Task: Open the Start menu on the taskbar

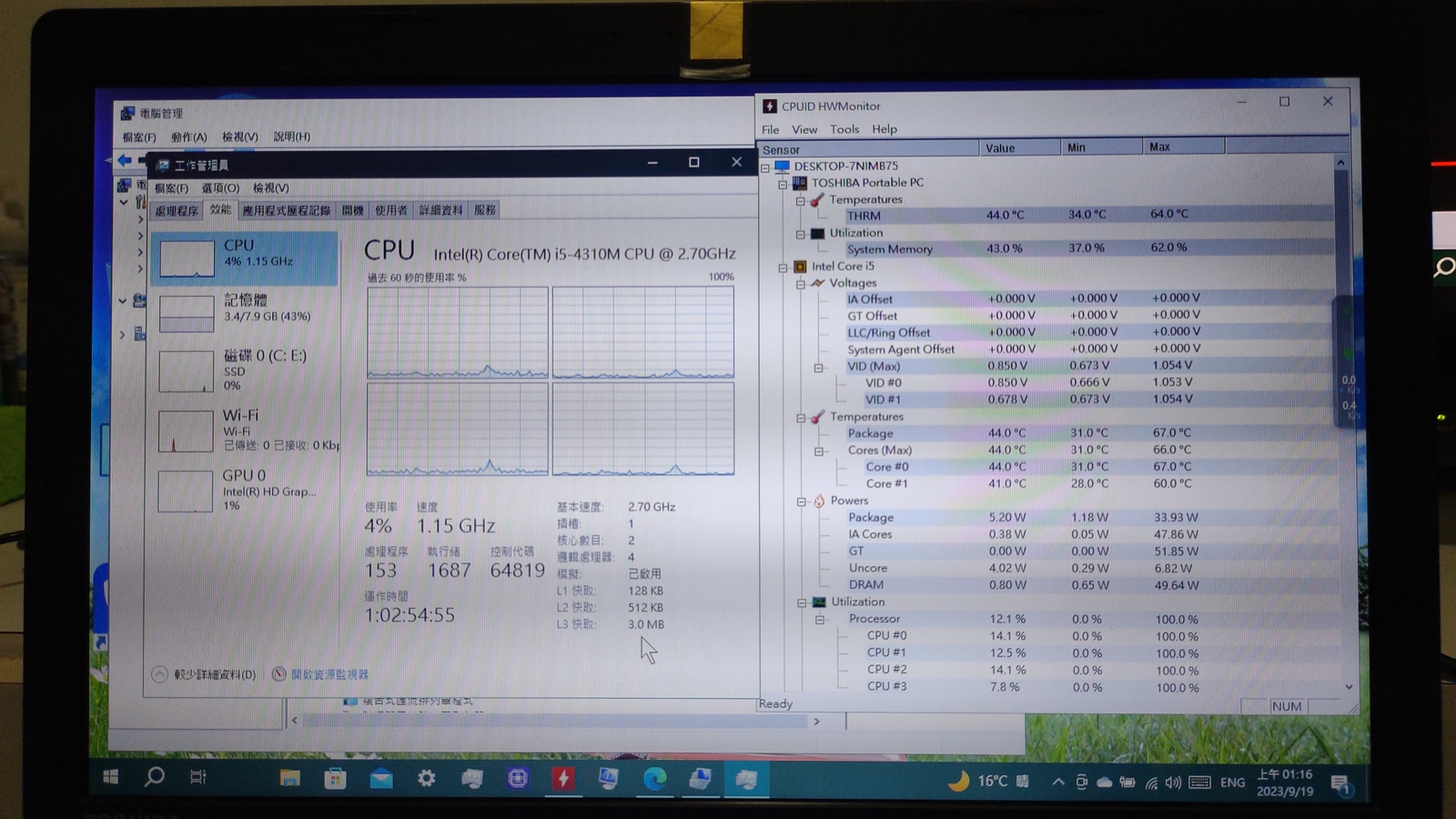Action: [x=111, y=777]
